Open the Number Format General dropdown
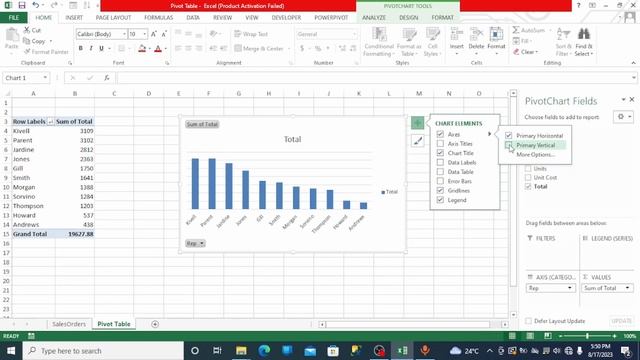The width and height of the screenshot is (640, 360). 354,34
